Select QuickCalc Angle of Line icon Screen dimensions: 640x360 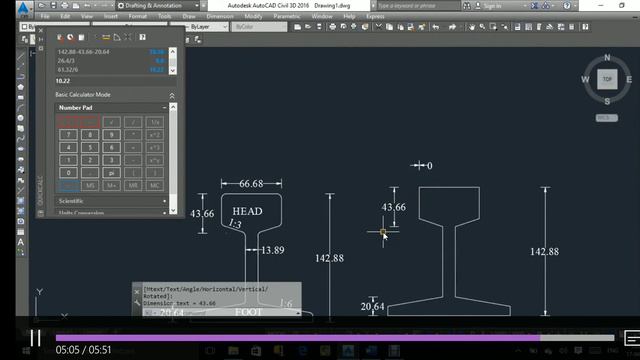(x=117, y=38)
